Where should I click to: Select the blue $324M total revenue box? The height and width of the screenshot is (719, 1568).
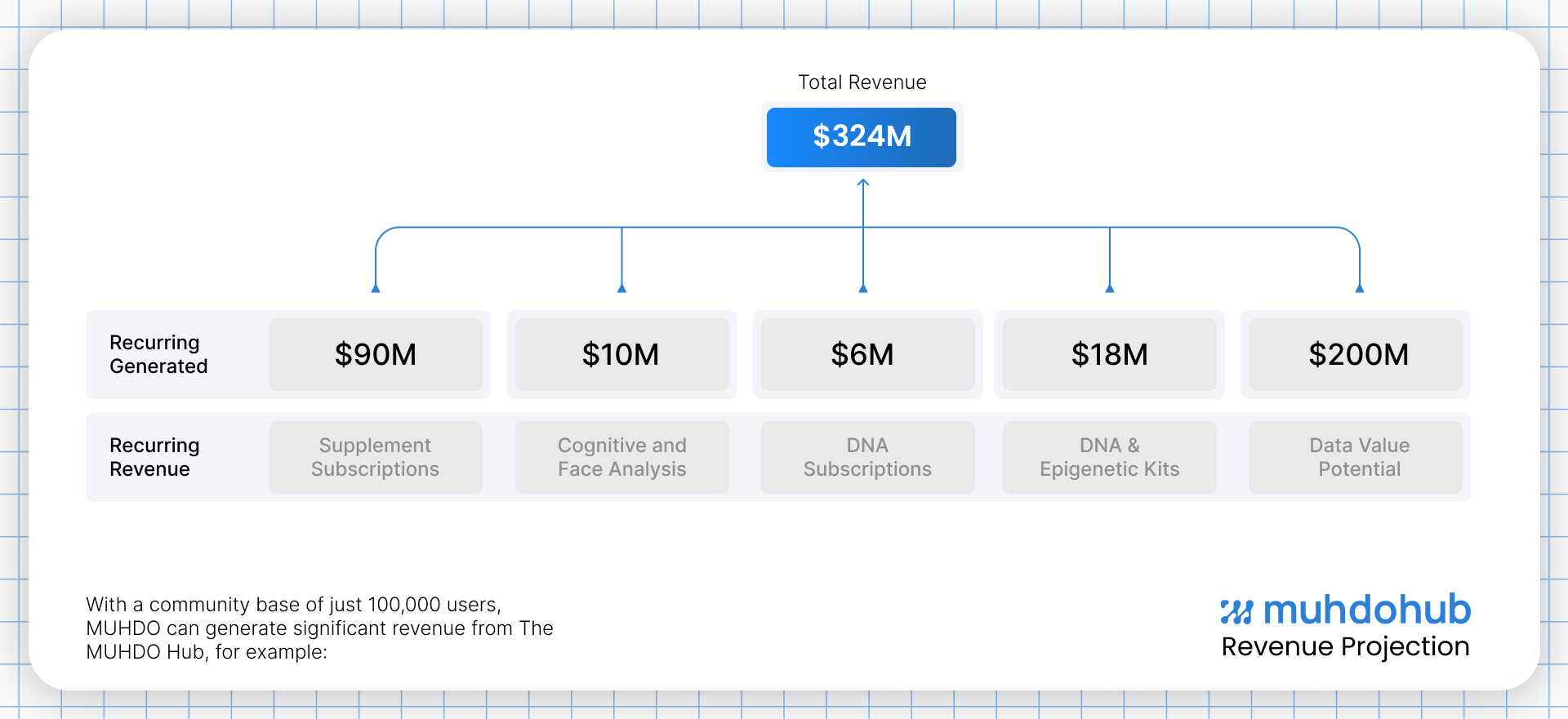coord(862,137)
